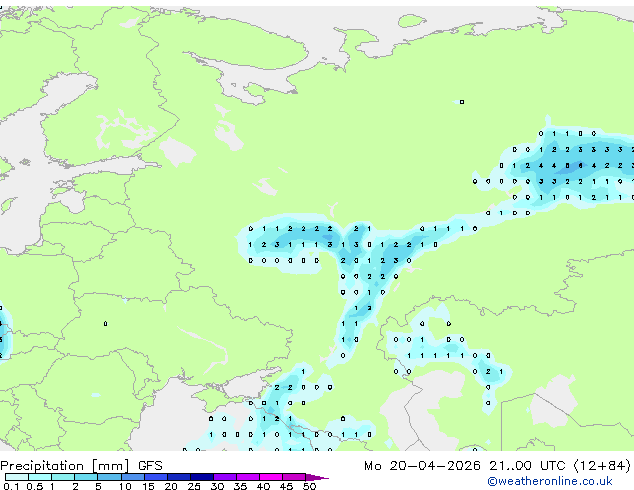Select the 5–10 mm legend swatch
The height and width of the screenshot is (490, 634).
[x=109, y=477]
